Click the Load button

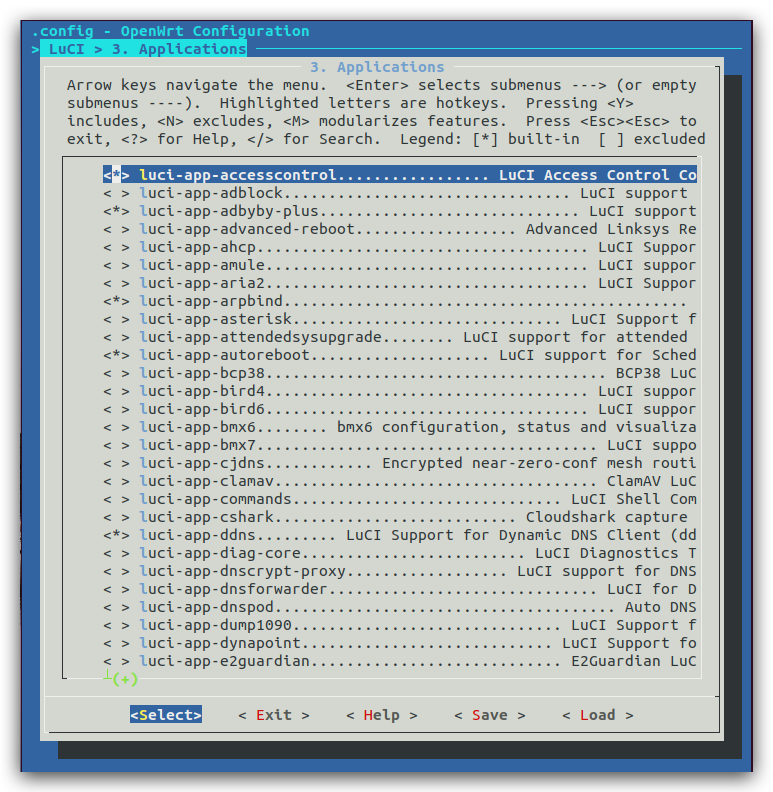597,715
